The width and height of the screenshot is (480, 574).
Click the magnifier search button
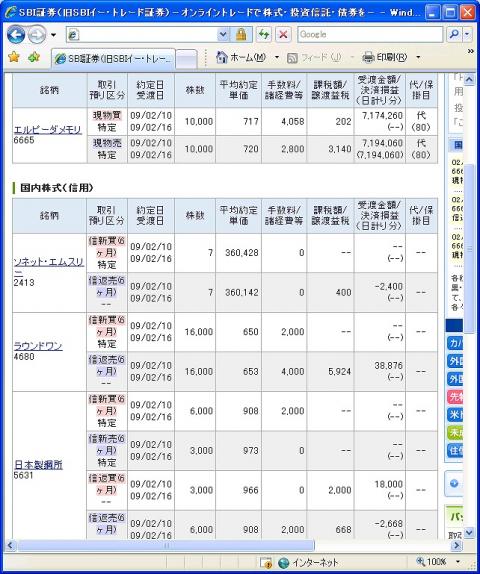[454, 35]
